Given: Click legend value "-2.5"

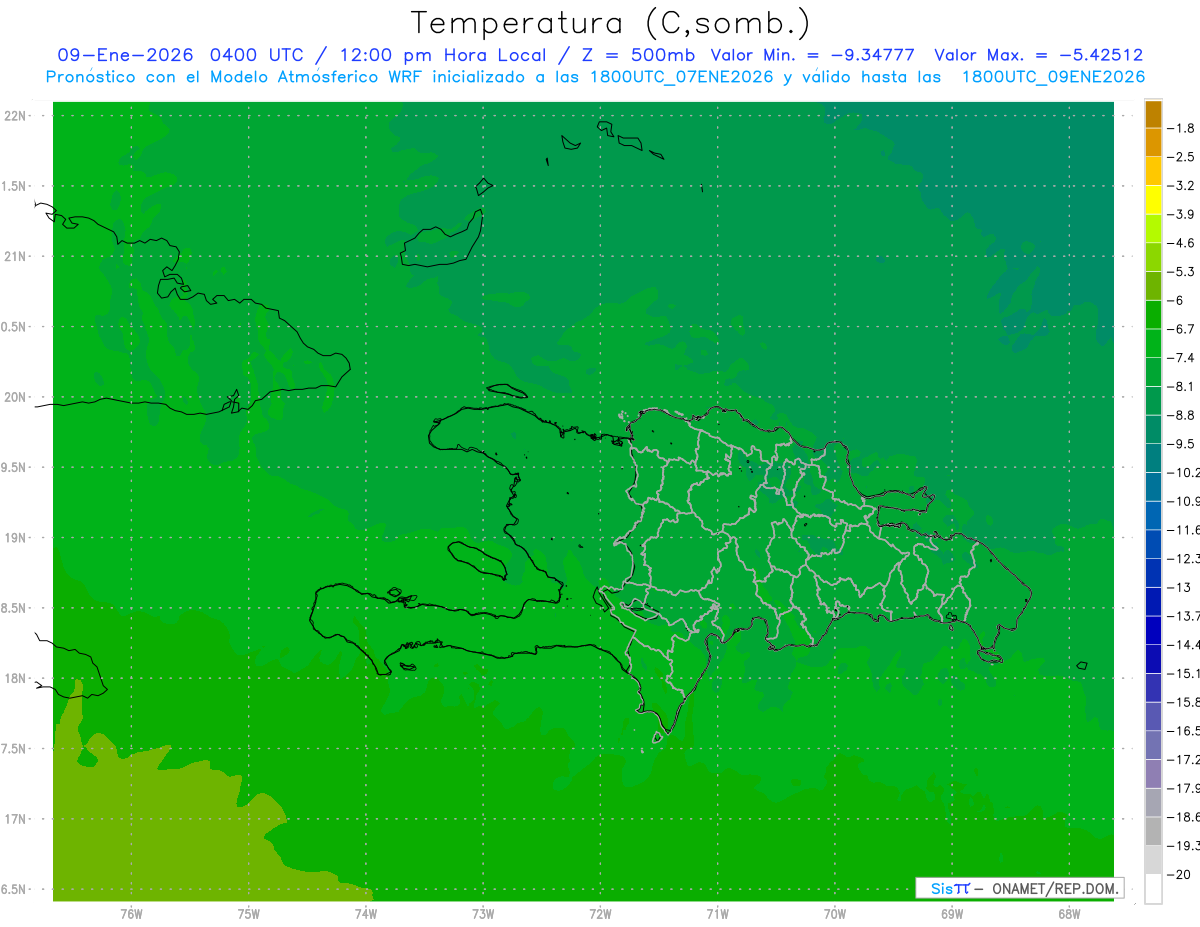Looking at the screenshot, I should (x=1183, y=157).
